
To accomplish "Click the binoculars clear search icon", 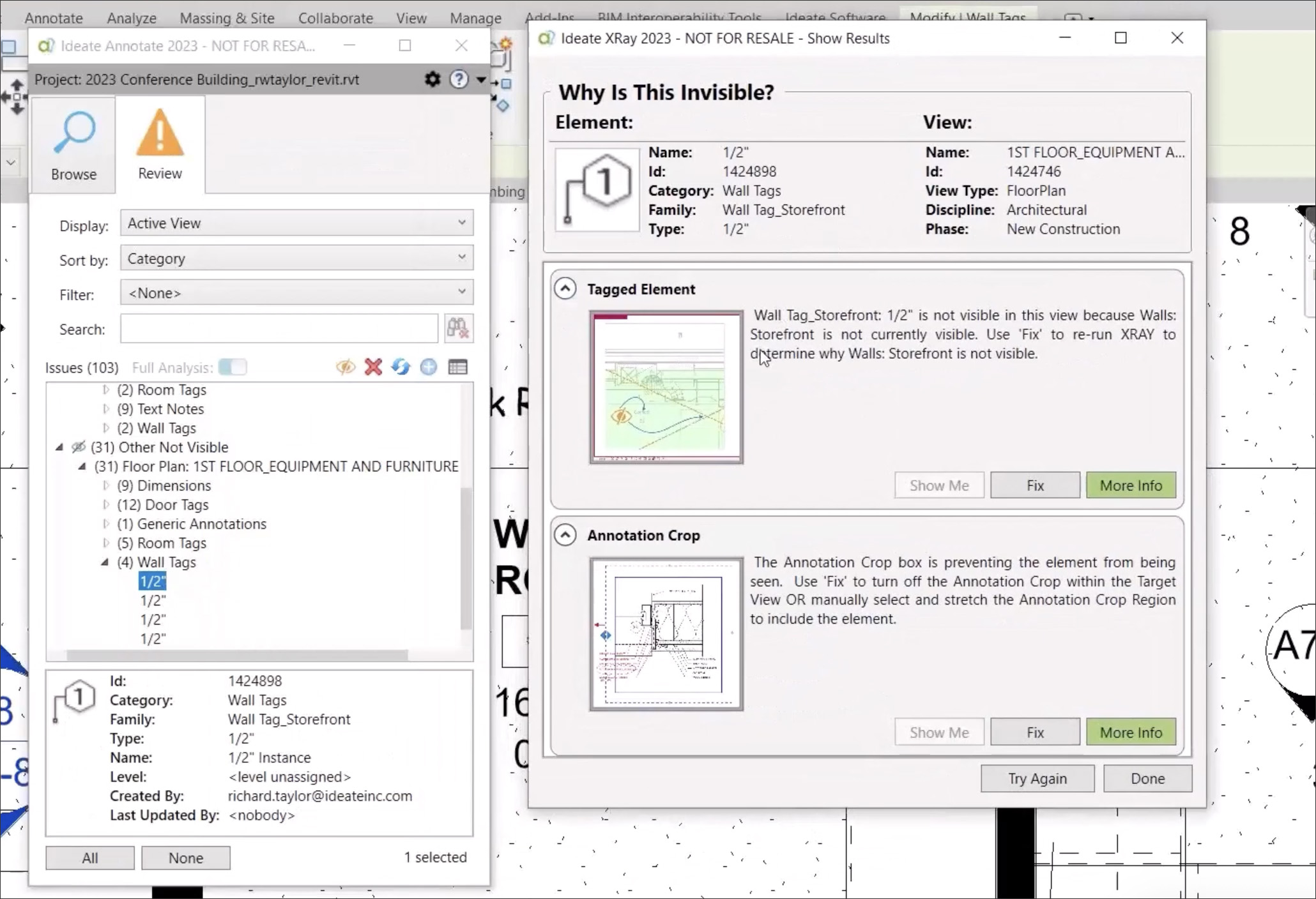I will coord(458,329).
